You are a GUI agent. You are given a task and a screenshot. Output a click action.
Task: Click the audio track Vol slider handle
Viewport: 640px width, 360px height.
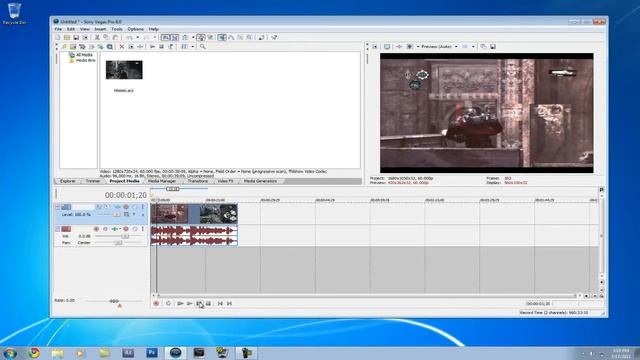point(125,236)
